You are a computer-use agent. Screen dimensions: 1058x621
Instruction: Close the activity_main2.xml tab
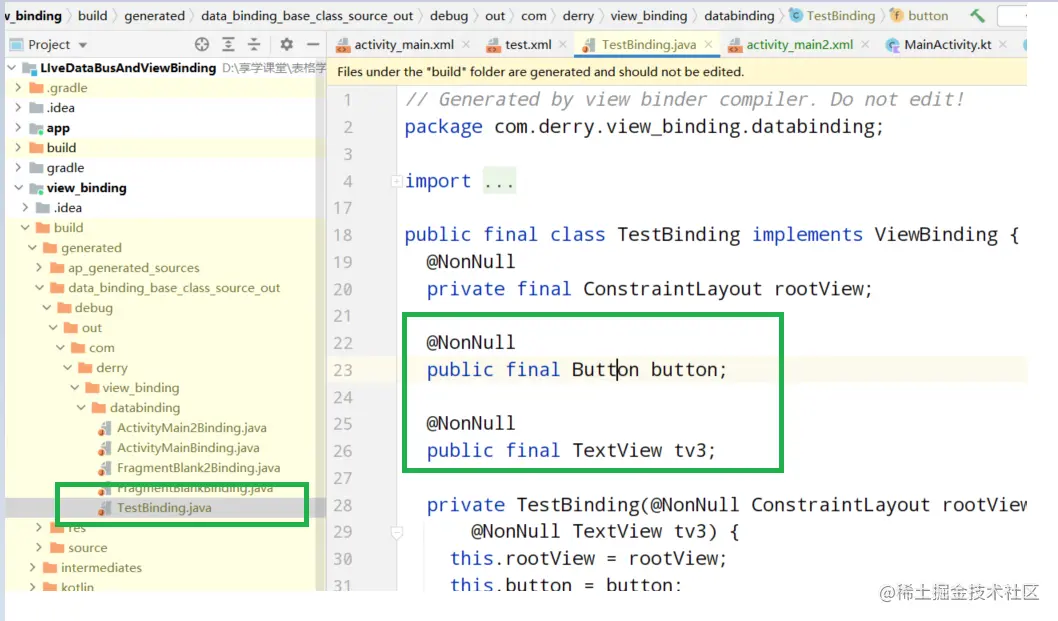click(x=865, y=45)
